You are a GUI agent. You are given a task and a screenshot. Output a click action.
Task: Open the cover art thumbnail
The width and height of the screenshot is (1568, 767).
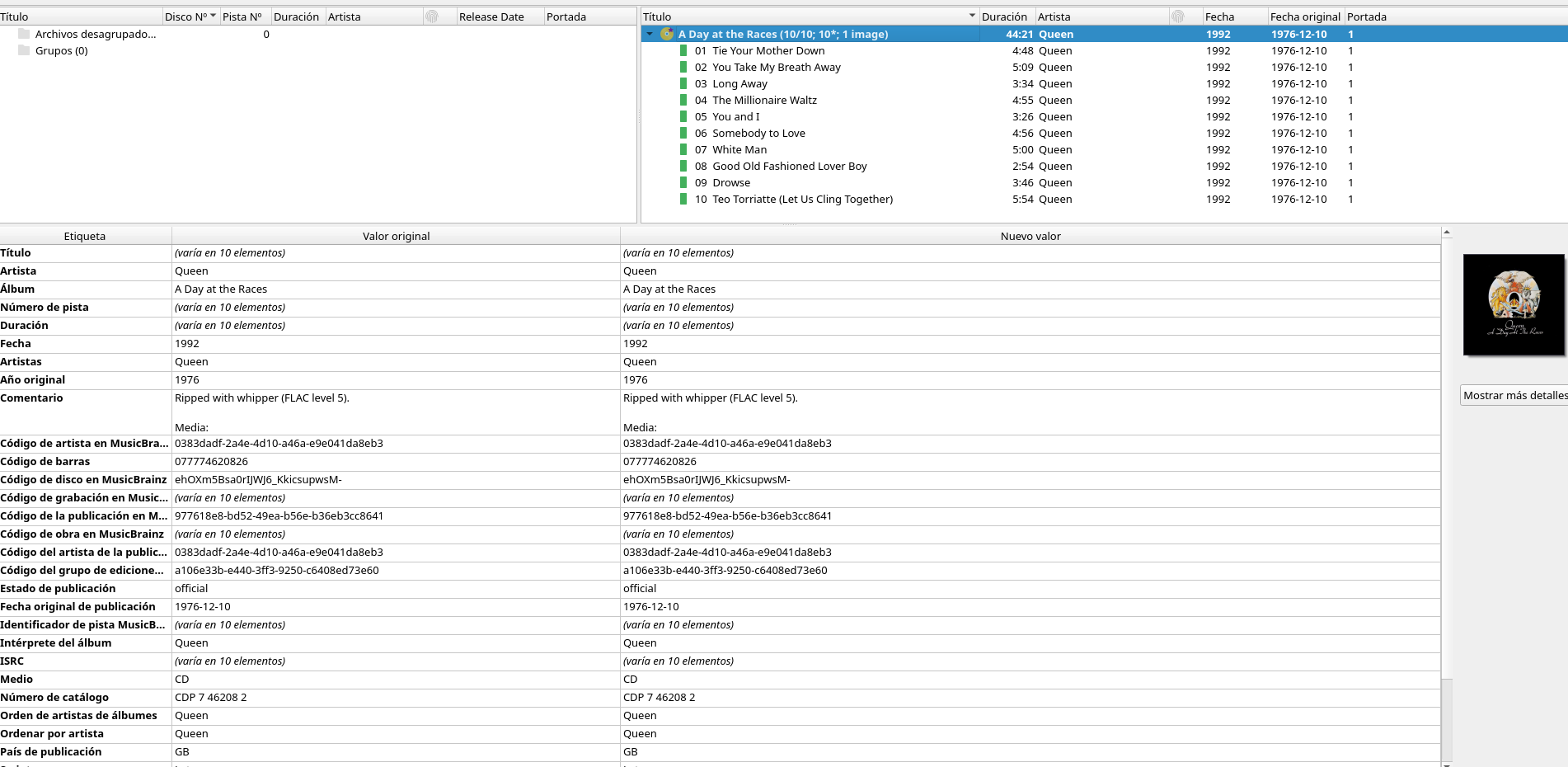point(1514,305)
